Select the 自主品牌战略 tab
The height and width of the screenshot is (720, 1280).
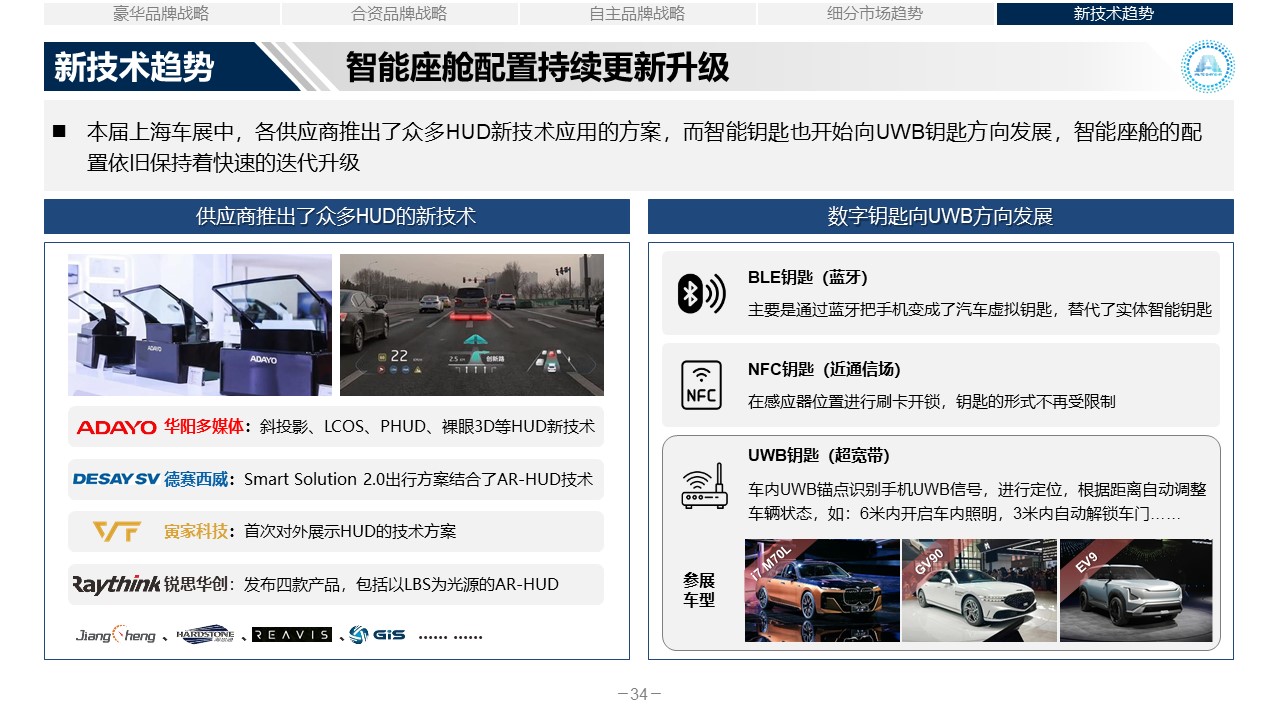(x=637, y=14)
